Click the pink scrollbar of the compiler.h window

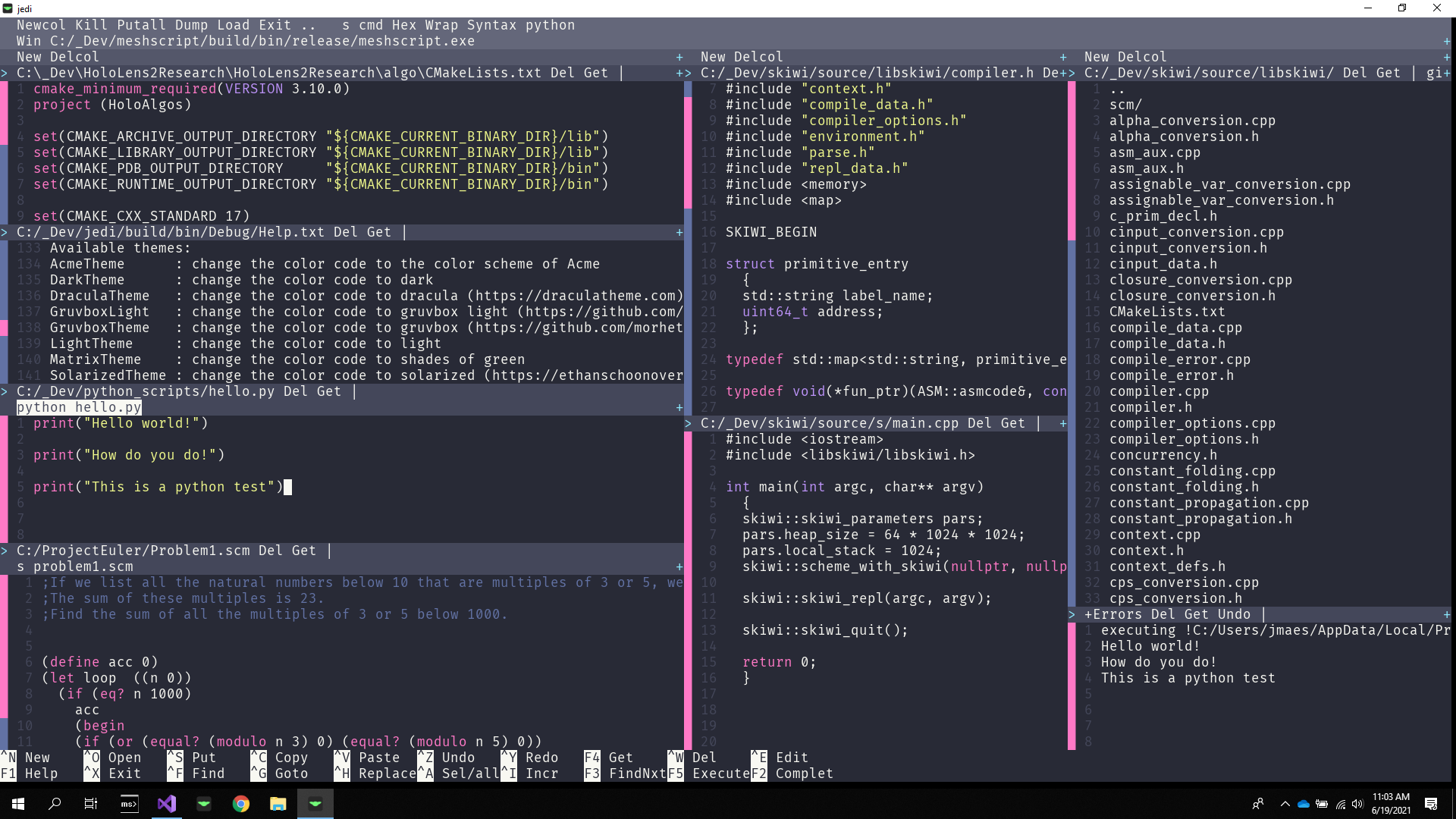click(x=688, y=152)
